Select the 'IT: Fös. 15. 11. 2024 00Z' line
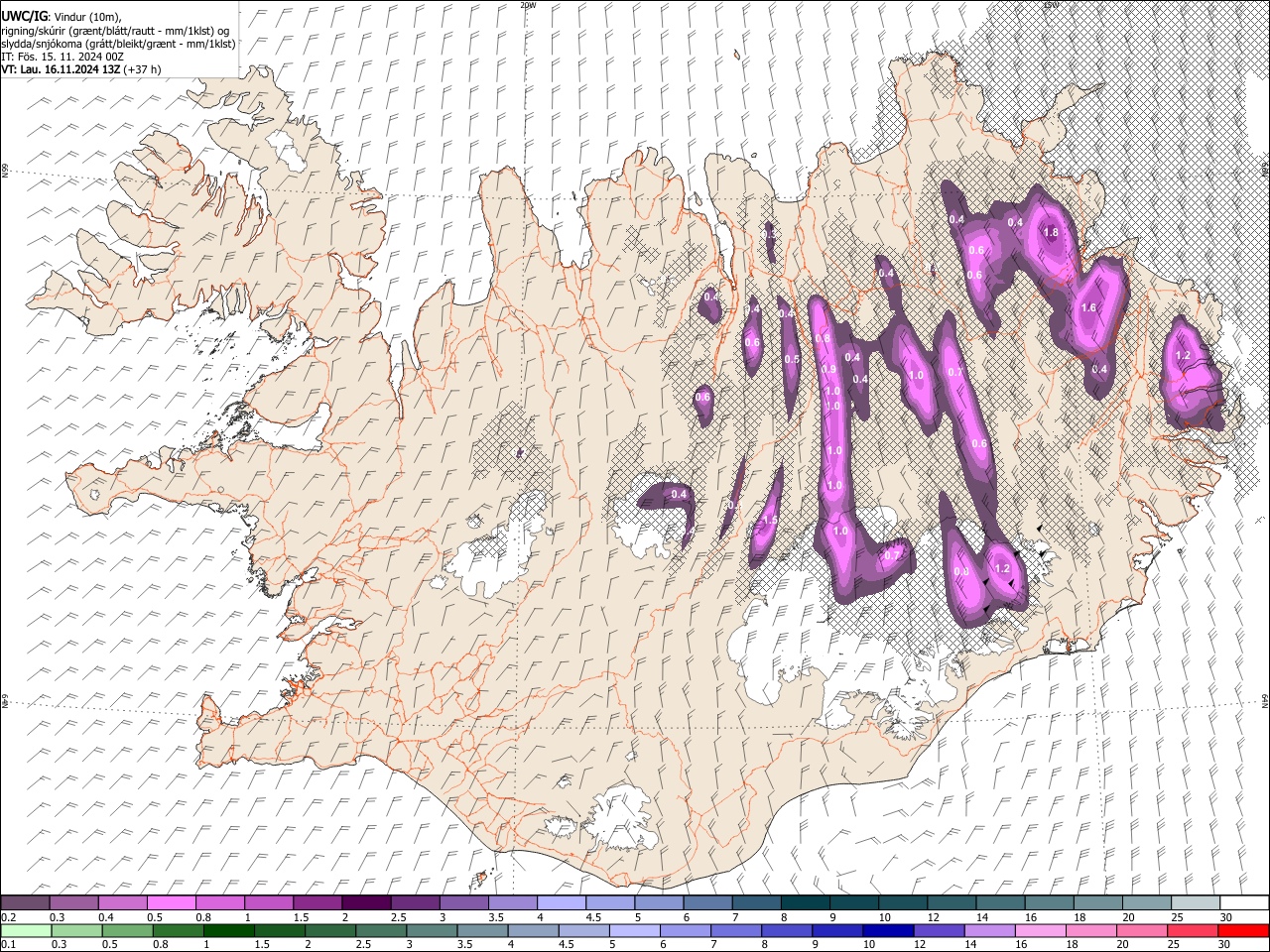 63,57
